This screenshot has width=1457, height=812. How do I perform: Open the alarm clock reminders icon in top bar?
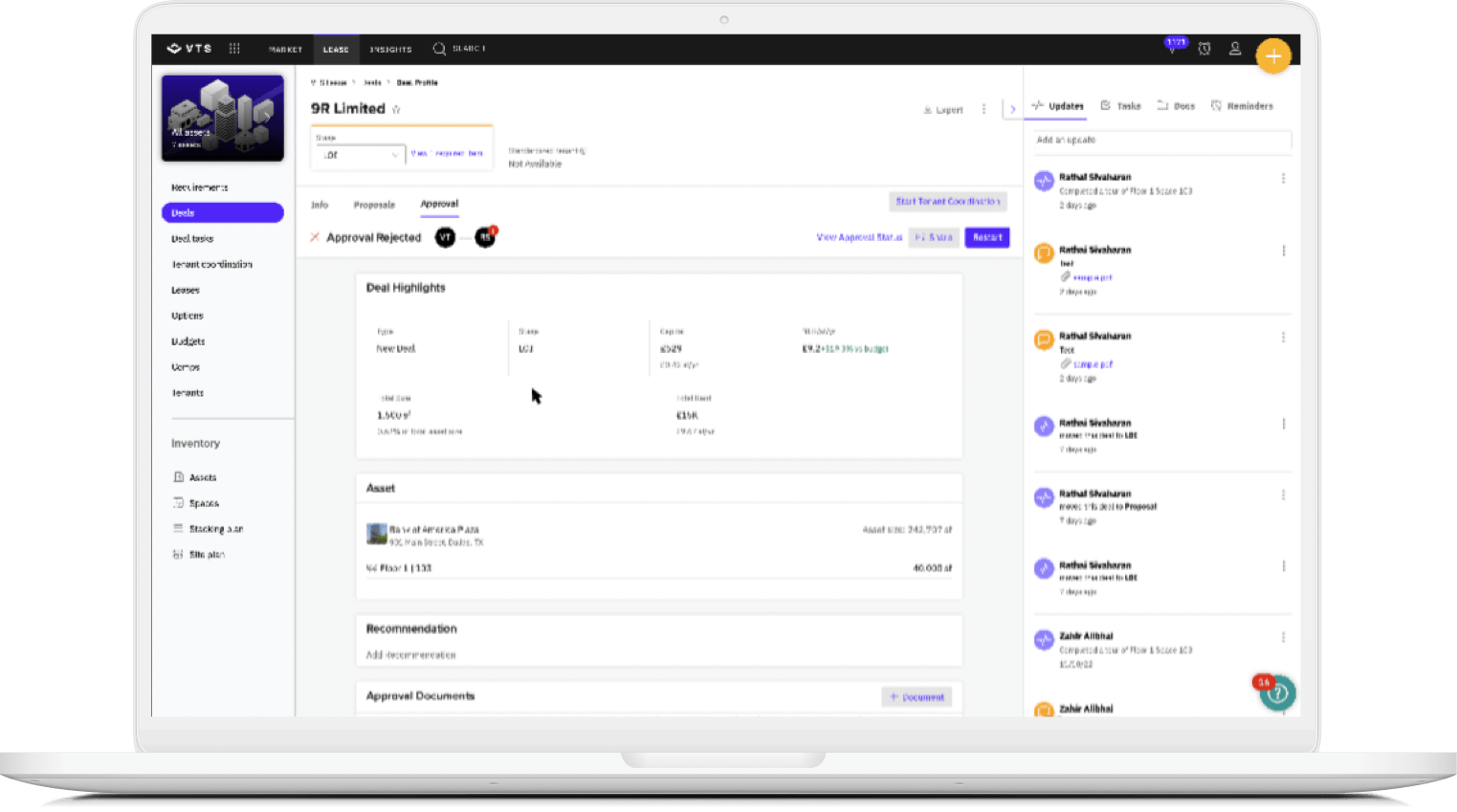(1204, 49)
